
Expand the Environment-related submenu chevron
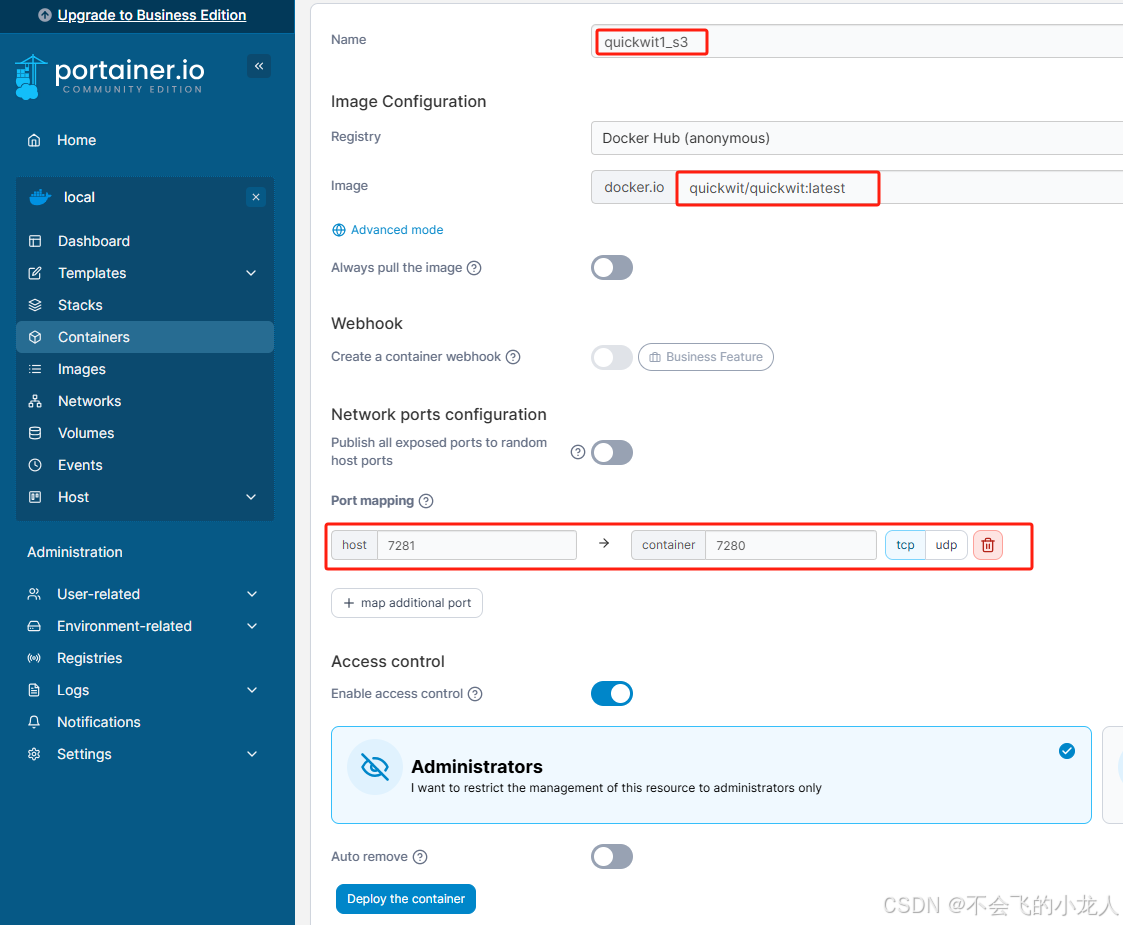[x=252, y=626]
